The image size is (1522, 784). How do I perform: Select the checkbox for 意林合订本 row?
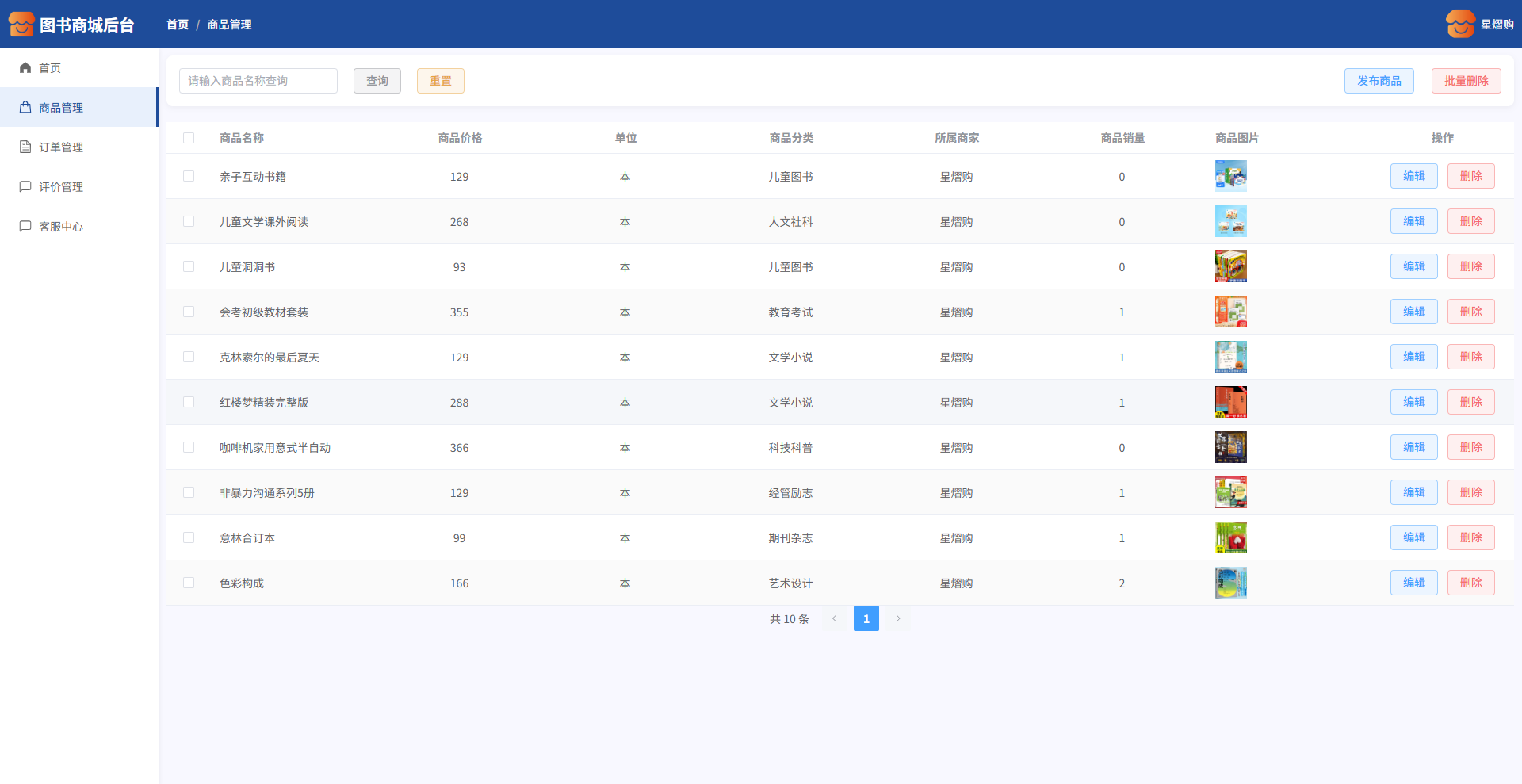[189, 537]
